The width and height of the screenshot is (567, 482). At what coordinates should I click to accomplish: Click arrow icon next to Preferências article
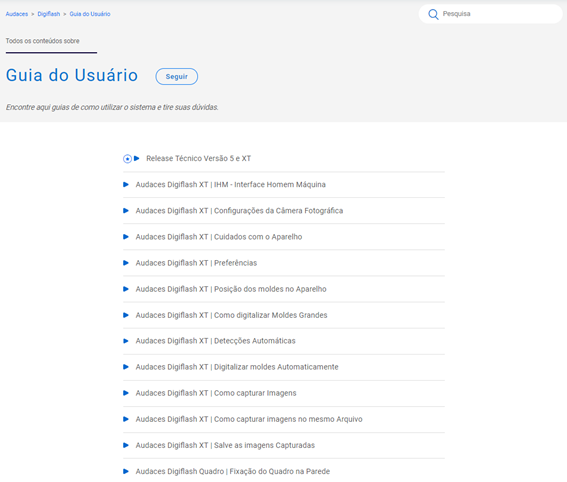tap(126, 263)
